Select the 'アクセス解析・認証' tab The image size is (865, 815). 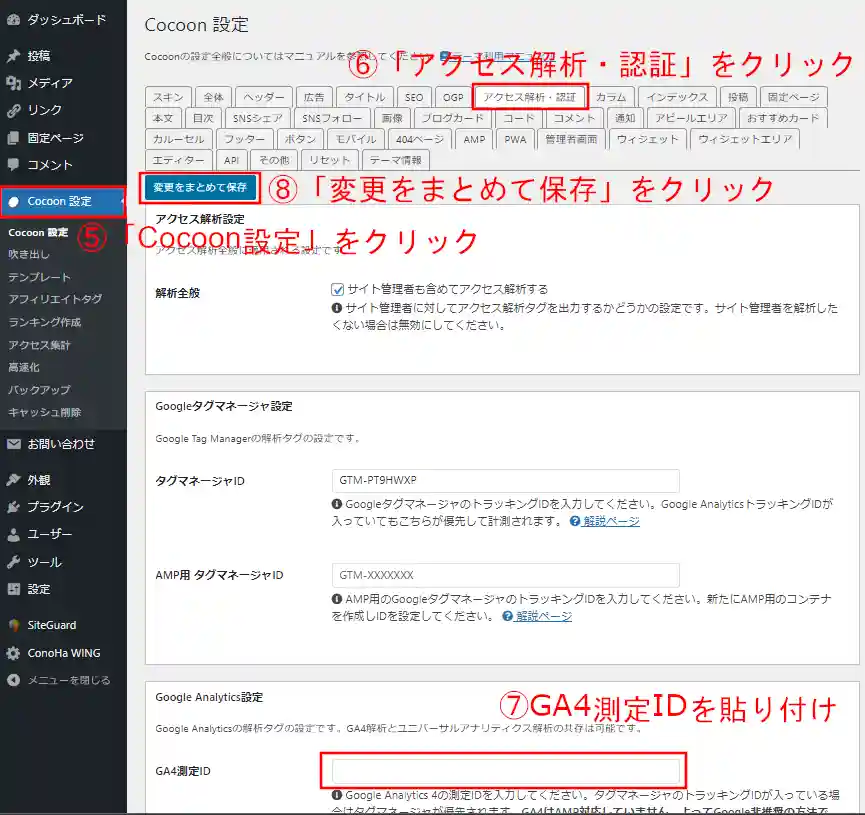529,97
